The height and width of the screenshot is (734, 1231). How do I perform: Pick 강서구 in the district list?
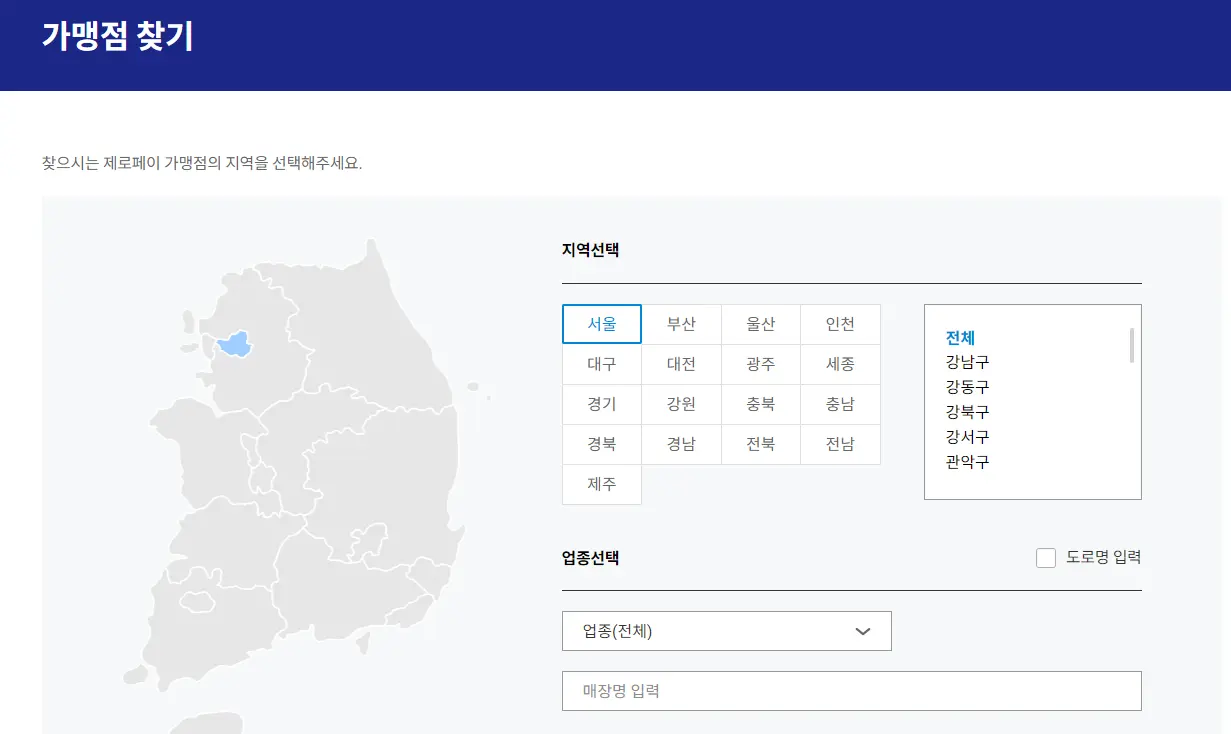pos(967,437)
